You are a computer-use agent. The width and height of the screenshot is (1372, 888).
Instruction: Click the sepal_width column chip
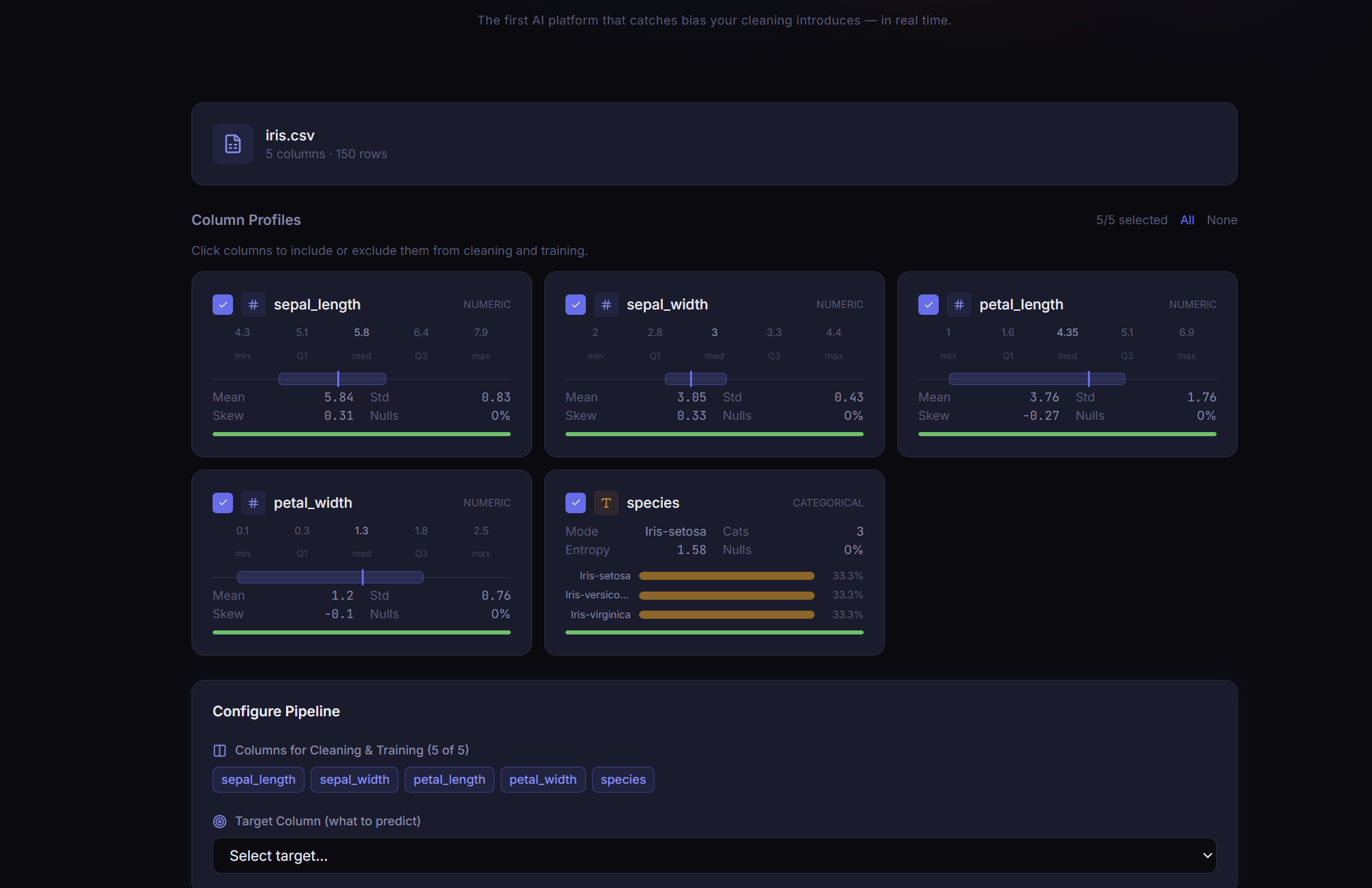point(354,780)
